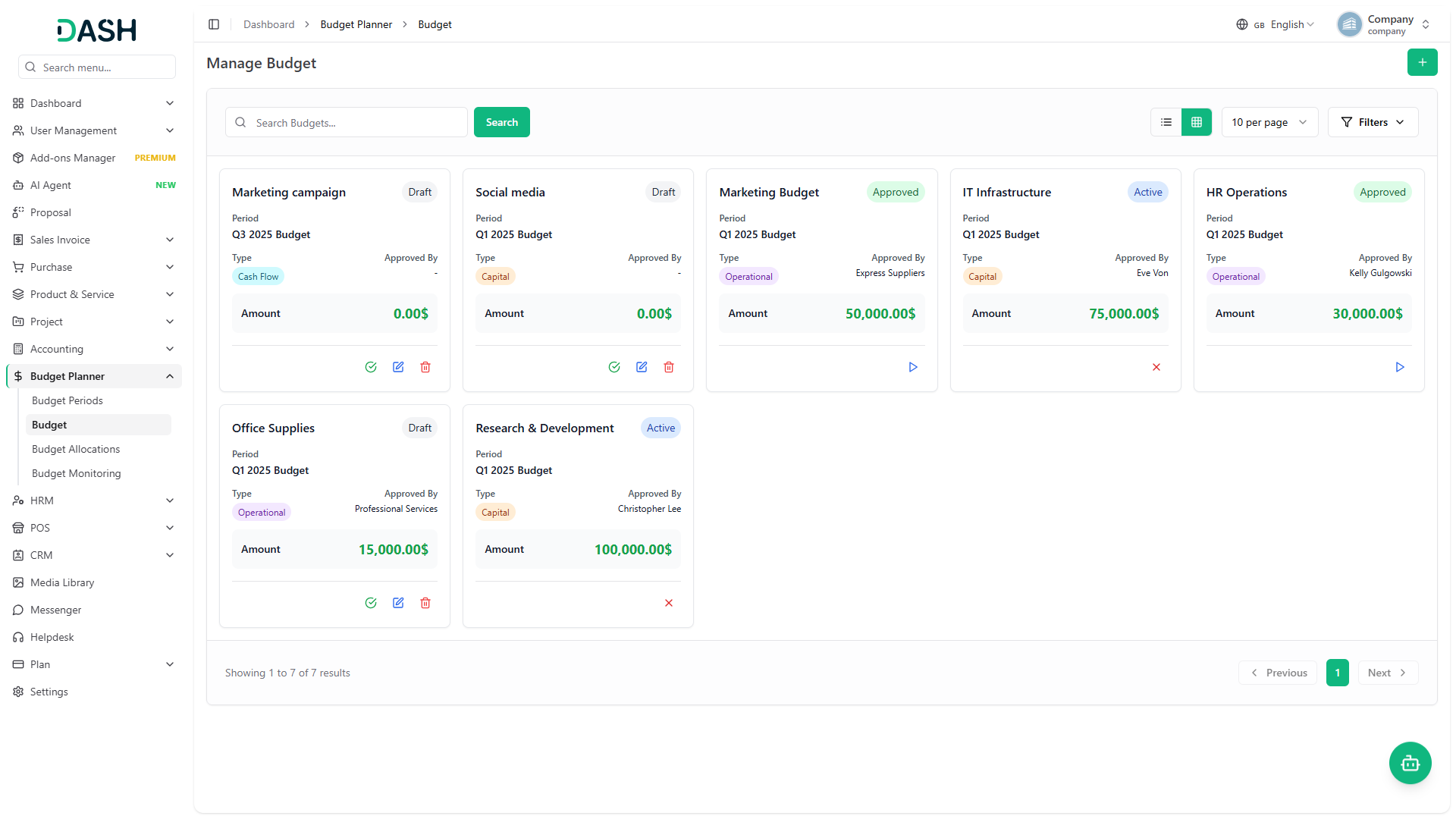Add a new budget with plus button

[x=1423, y=62]
